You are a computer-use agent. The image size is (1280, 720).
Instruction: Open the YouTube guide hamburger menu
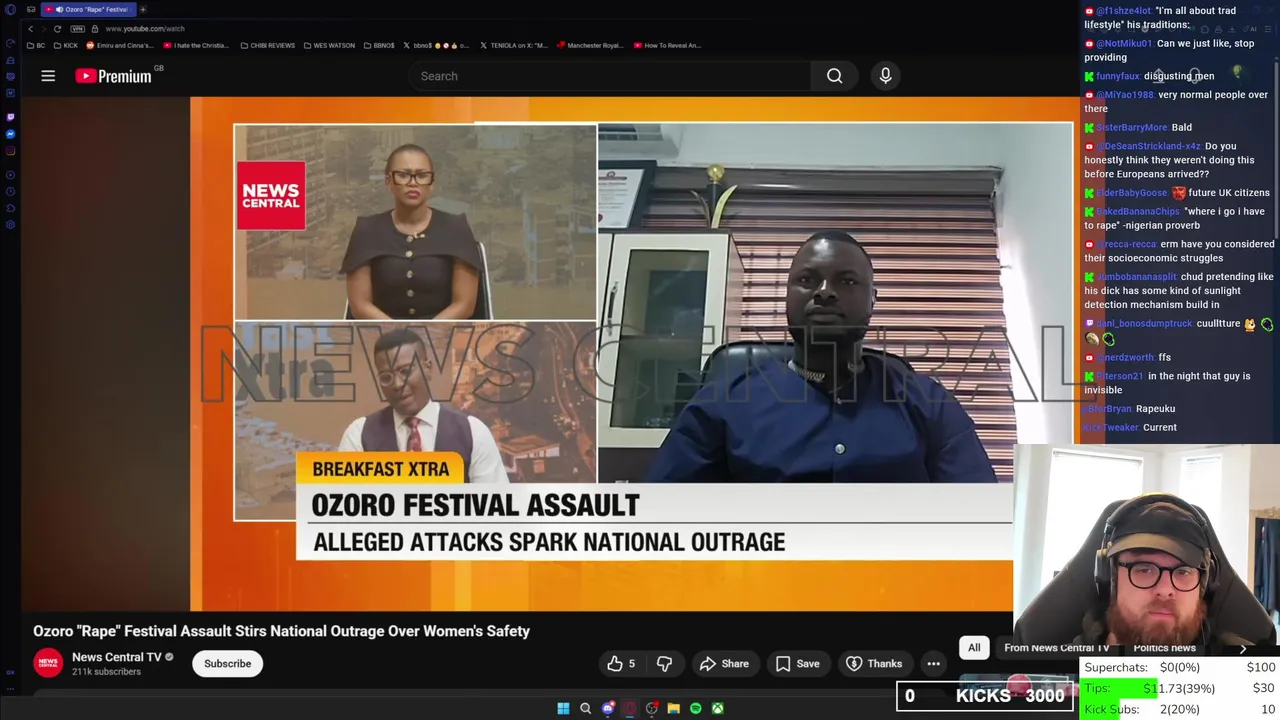tap(48, 76)
